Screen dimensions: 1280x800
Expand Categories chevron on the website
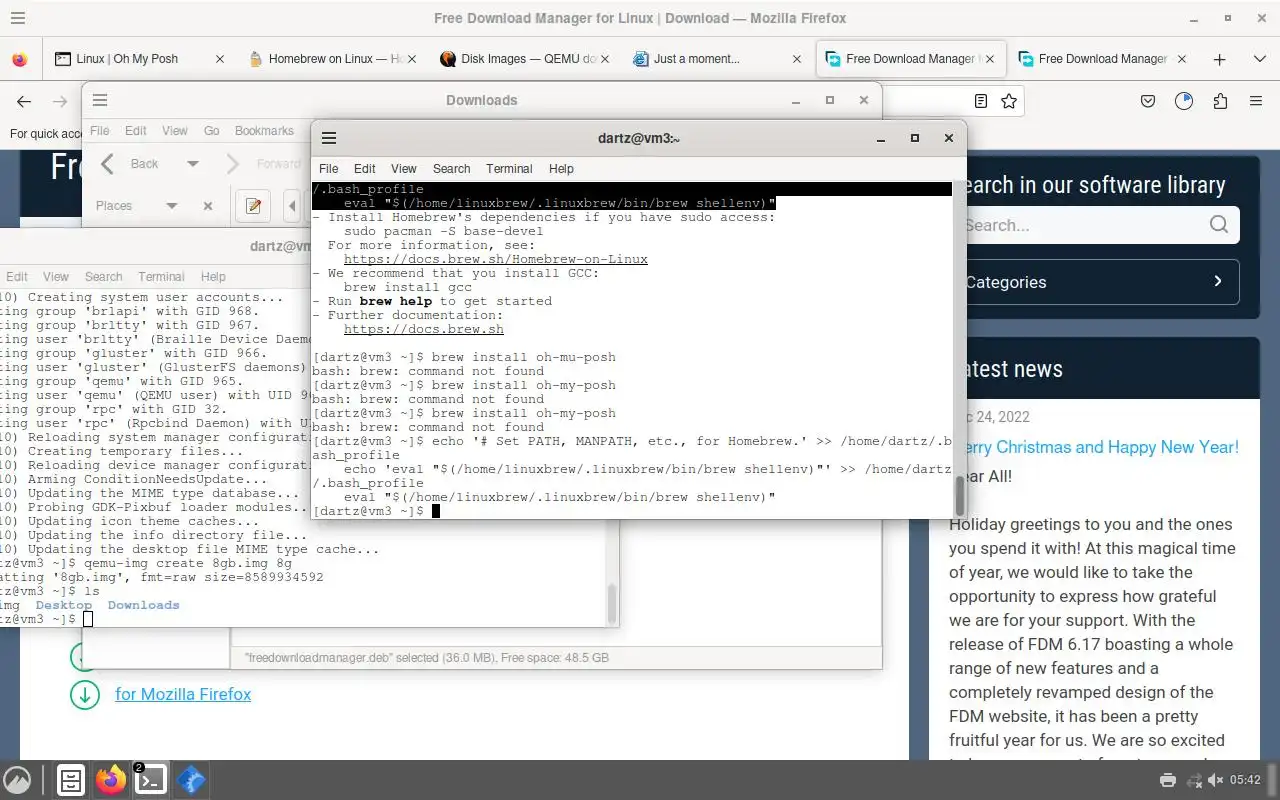(x=1217, y=281)
